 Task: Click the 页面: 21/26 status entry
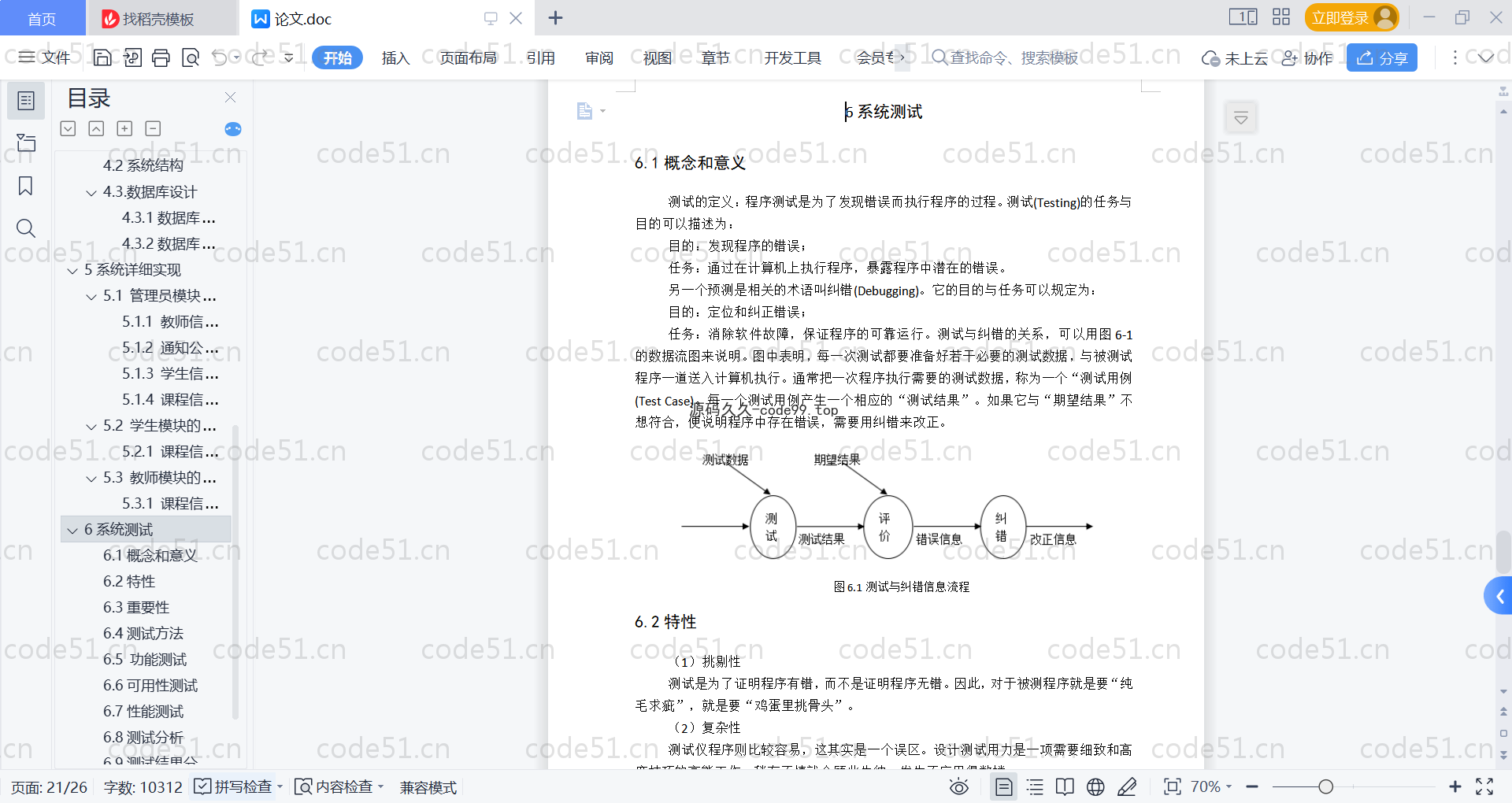pos(49,787)
